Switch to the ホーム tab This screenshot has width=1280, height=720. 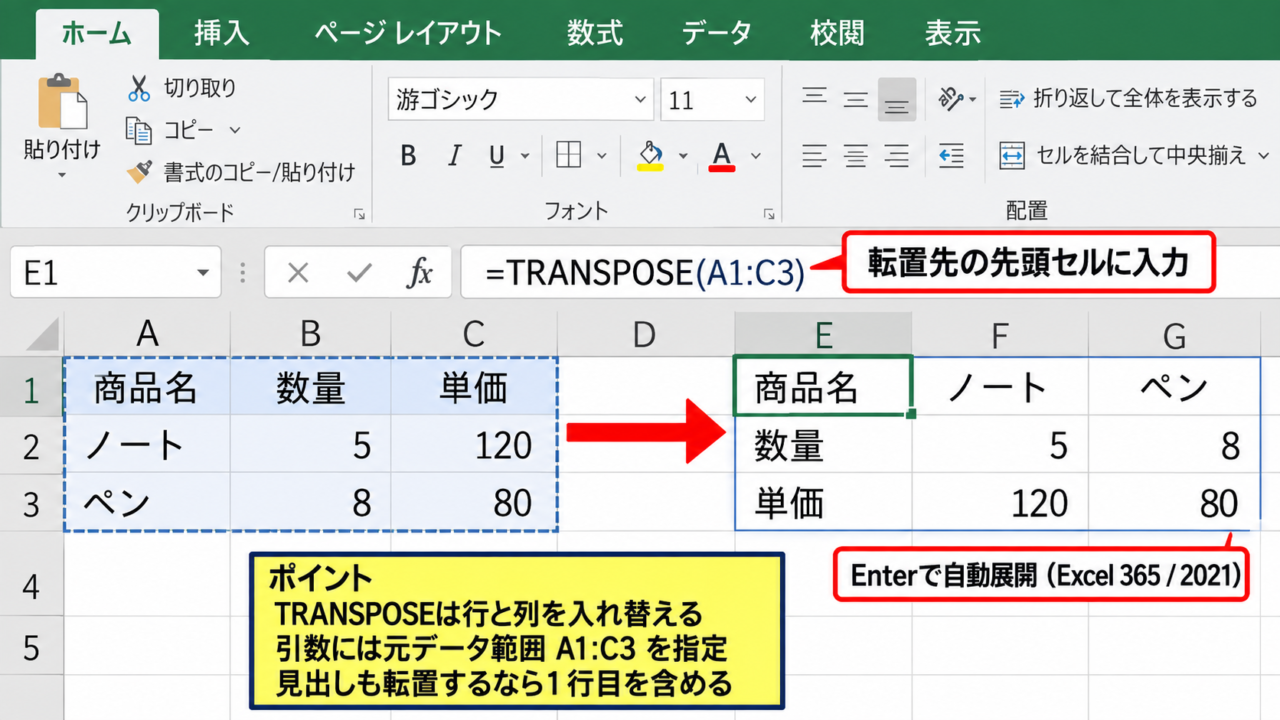[97, 33]
